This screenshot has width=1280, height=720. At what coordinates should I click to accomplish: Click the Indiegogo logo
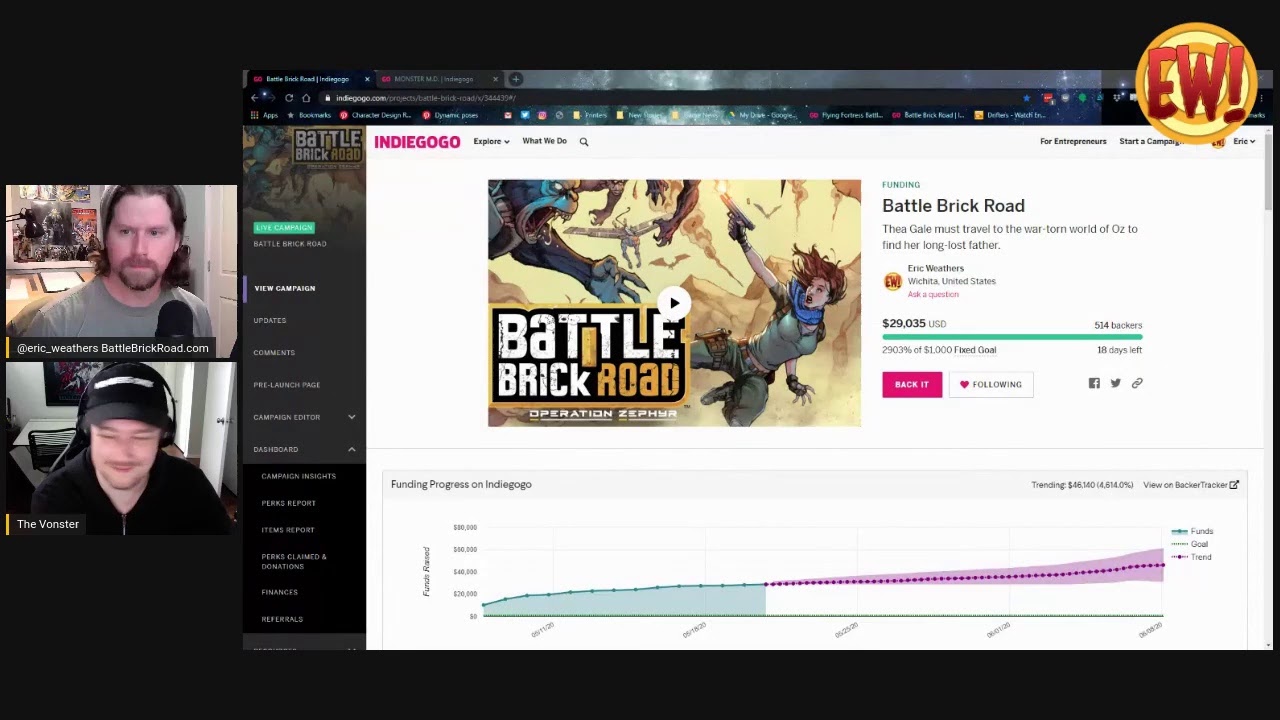(417, 142)
